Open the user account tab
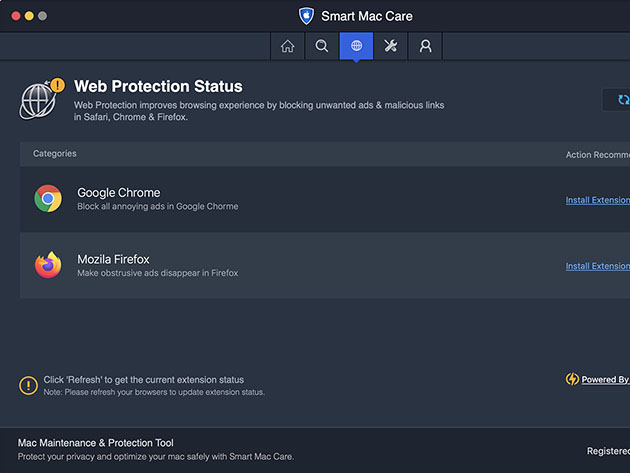 click(425, 46)
